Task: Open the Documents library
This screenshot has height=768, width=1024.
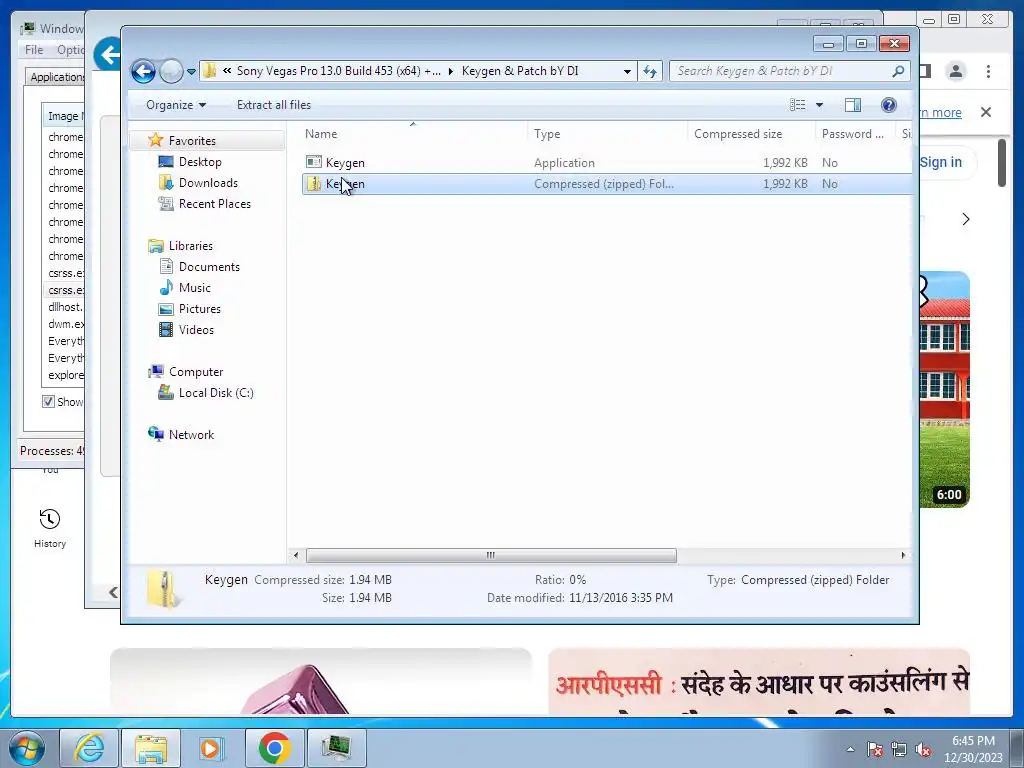Action: [x=209, y=266]
